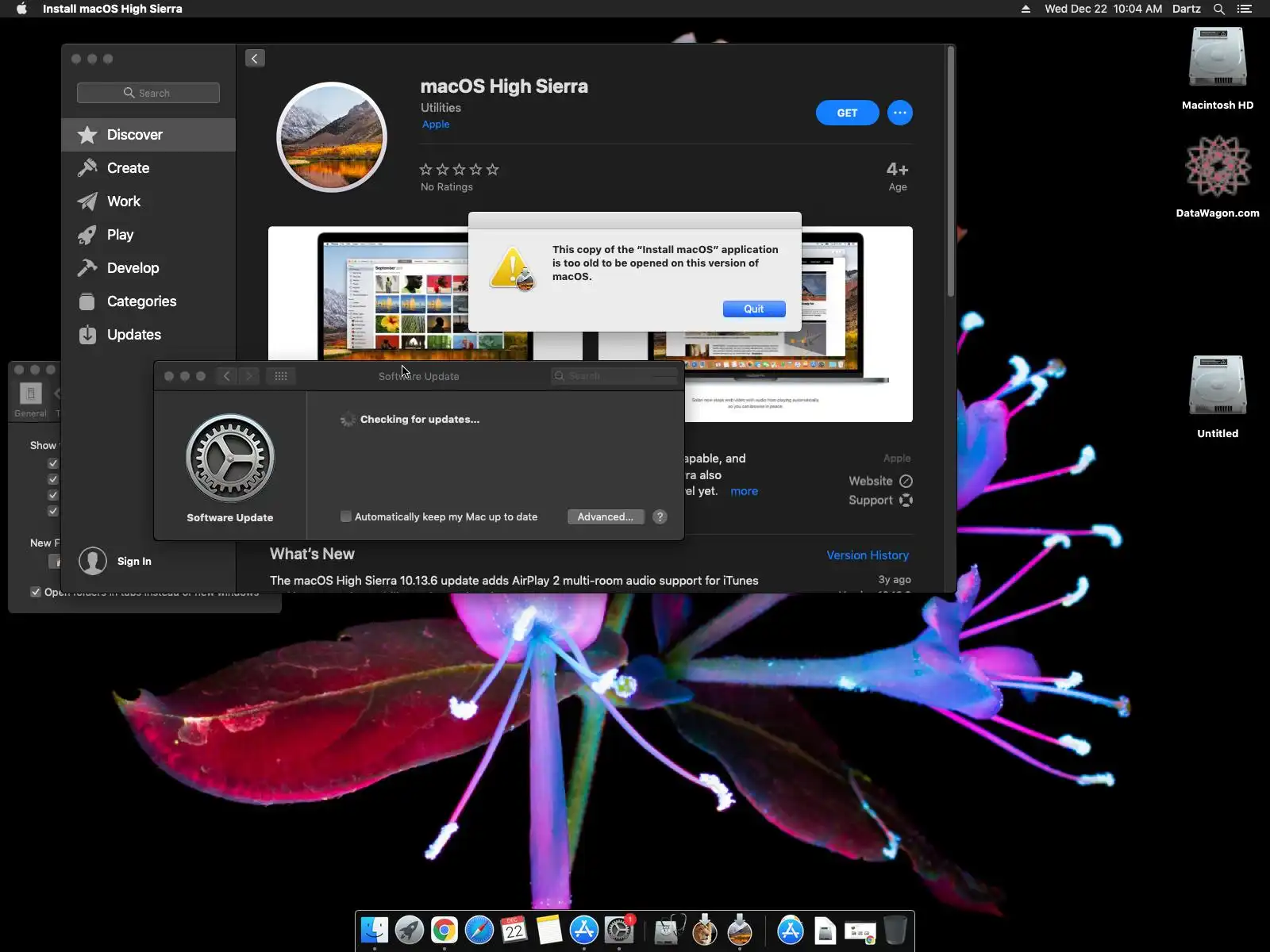Viewport: 1270px width, 952px height.
Task: Click Sign In in App Store sidebar
Action: pyautogui.click(x=134, y=562)
